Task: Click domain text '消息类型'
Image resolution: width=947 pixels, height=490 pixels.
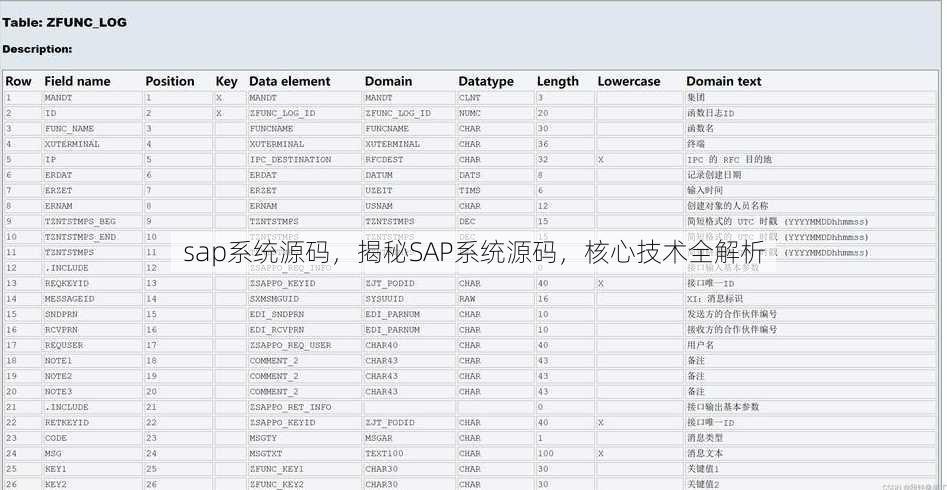Action: (705, 438)
